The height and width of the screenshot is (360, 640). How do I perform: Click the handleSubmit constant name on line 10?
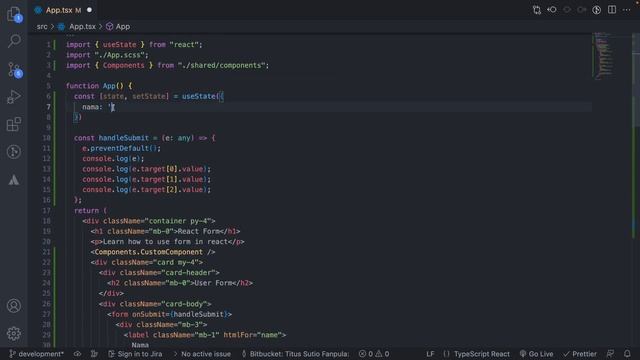(124, 138)
